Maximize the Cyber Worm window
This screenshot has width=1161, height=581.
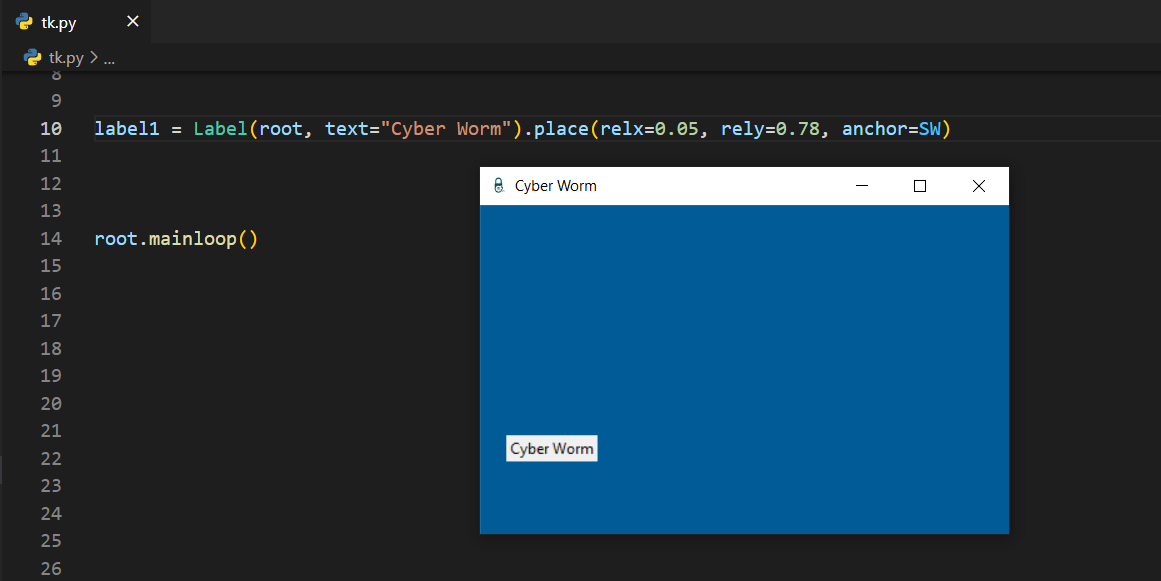coord(920,186)
